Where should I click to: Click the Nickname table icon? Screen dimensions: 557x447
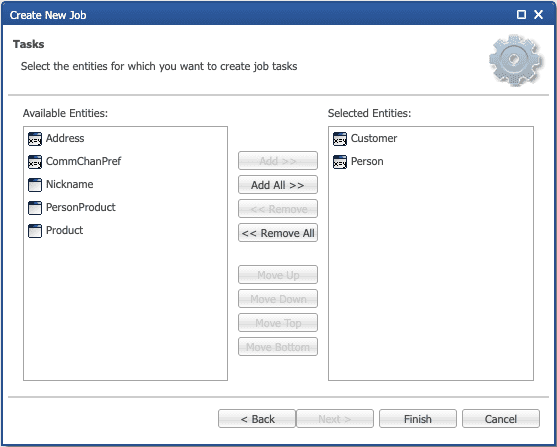pos(35,185)
